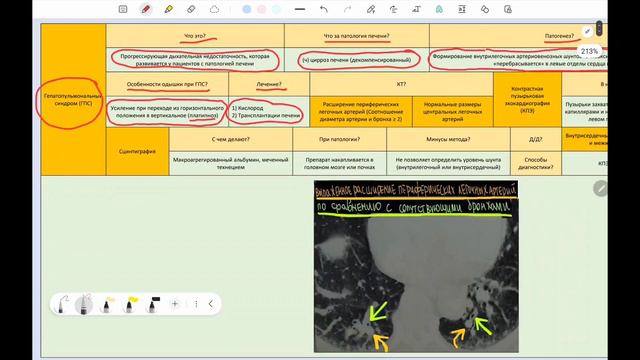Tap the 'Сцинтиграфия' cell
Viewport: 640px width, 360px height.
(137, 151)
